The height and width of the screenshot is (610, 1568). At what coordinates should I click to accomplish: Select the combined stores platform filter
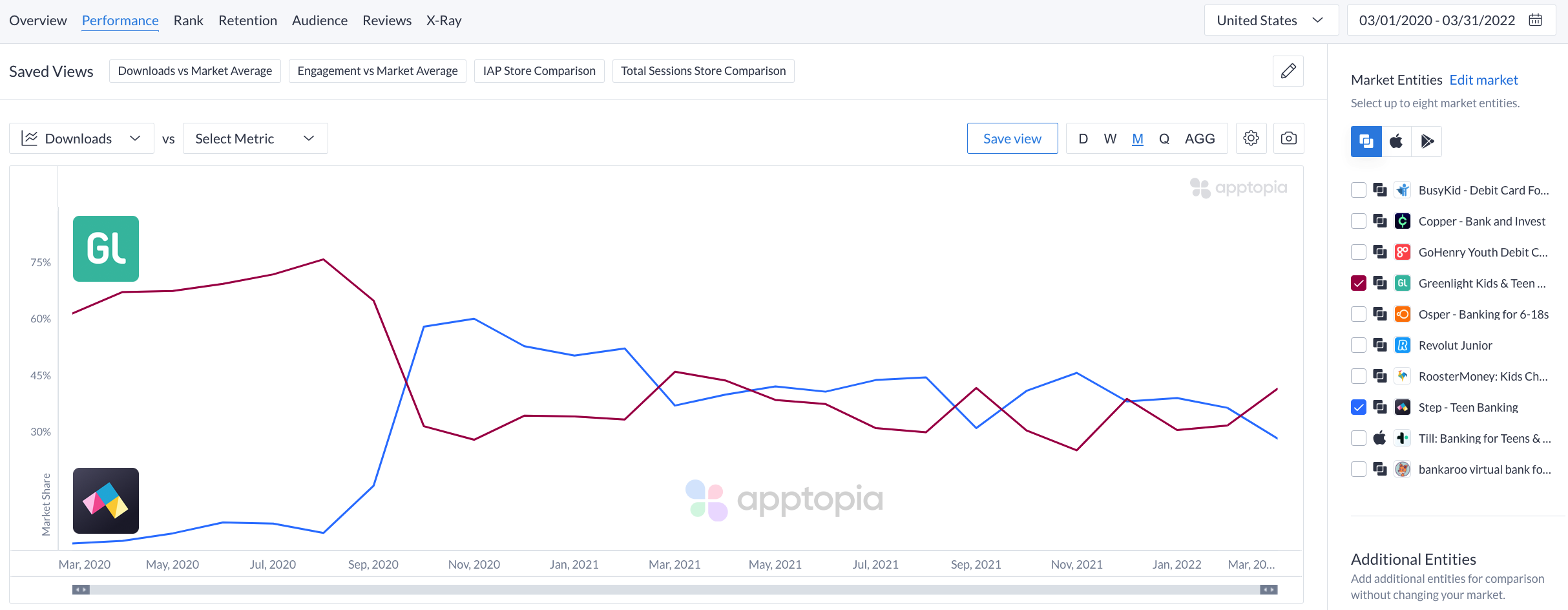(x=1366, y=141)
